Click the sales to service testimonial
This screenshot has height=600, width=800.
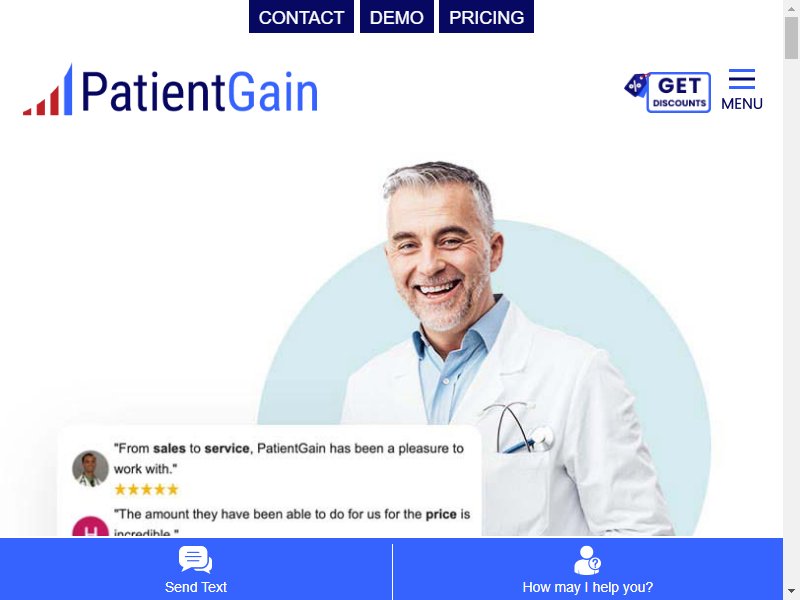(289, 458)
